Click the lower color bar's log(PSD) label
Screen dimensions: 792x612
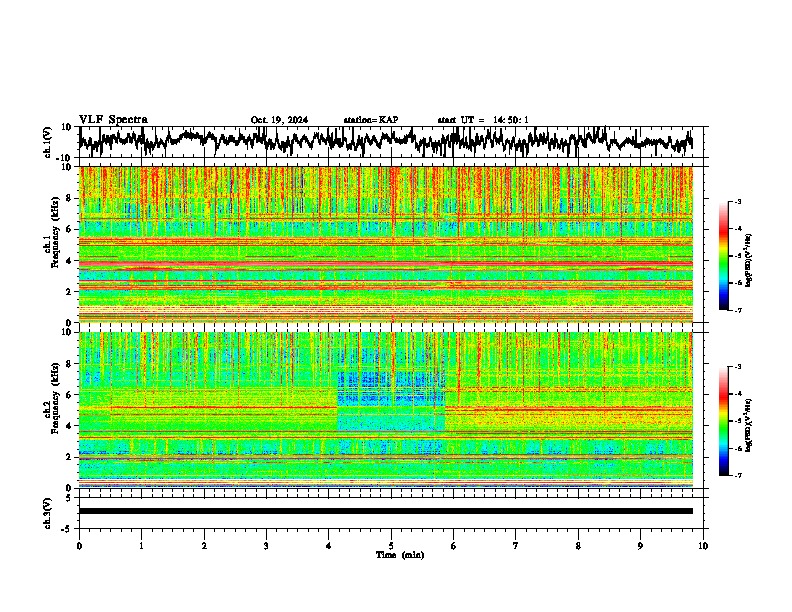(748, 425)
